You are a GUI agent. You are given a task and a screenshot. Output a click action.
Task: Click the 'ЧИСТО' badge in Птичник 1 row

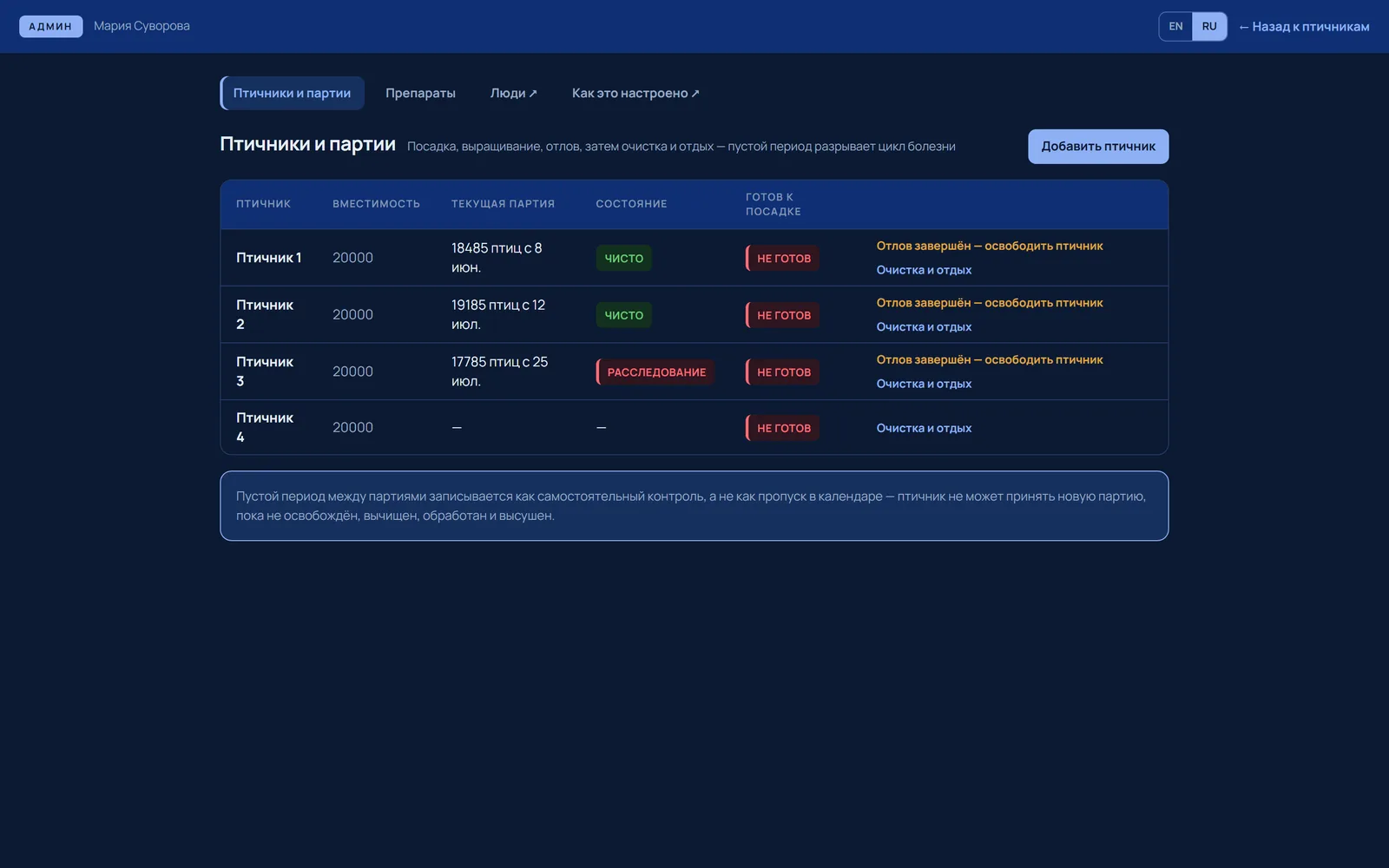pos(623,259)
